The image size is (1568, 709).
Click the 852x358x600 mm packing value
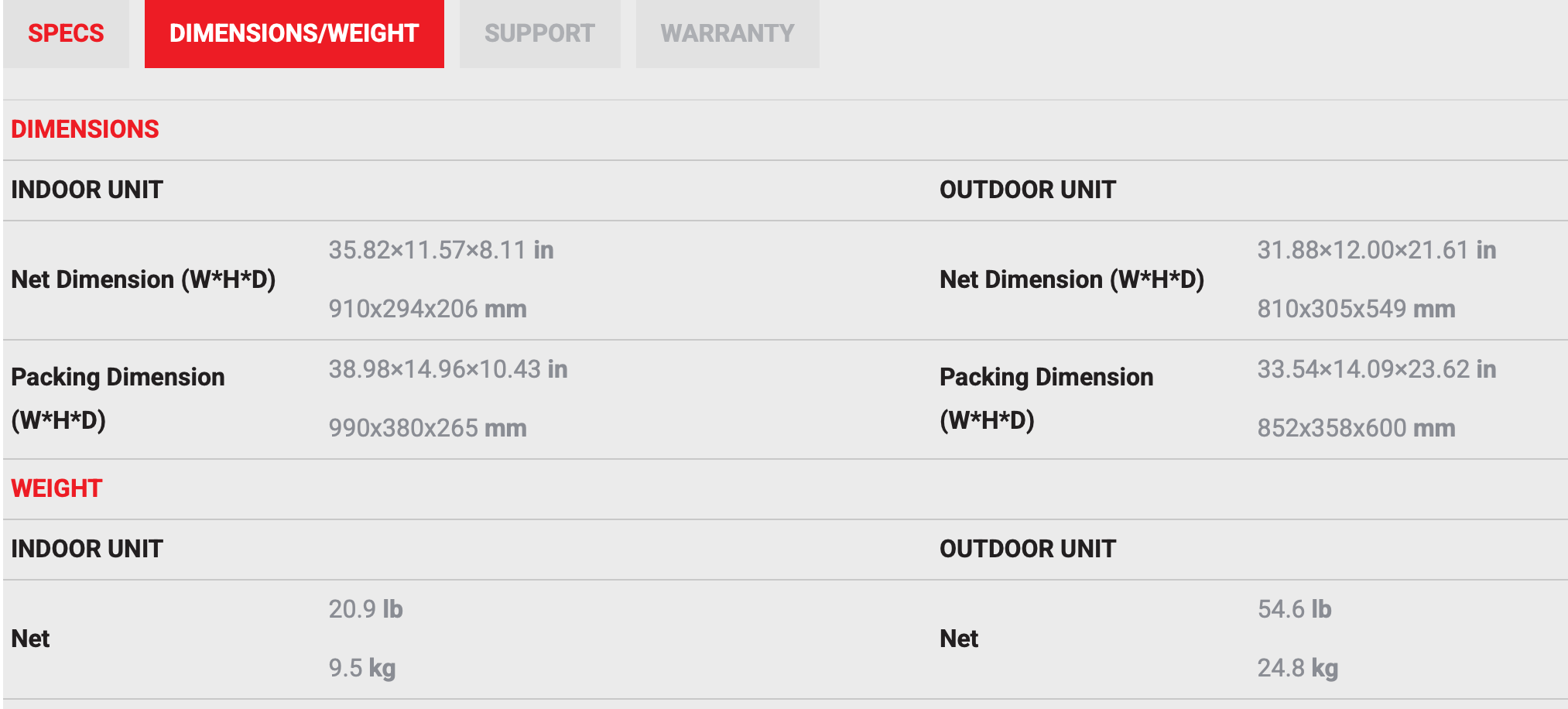coord(1356,428)
